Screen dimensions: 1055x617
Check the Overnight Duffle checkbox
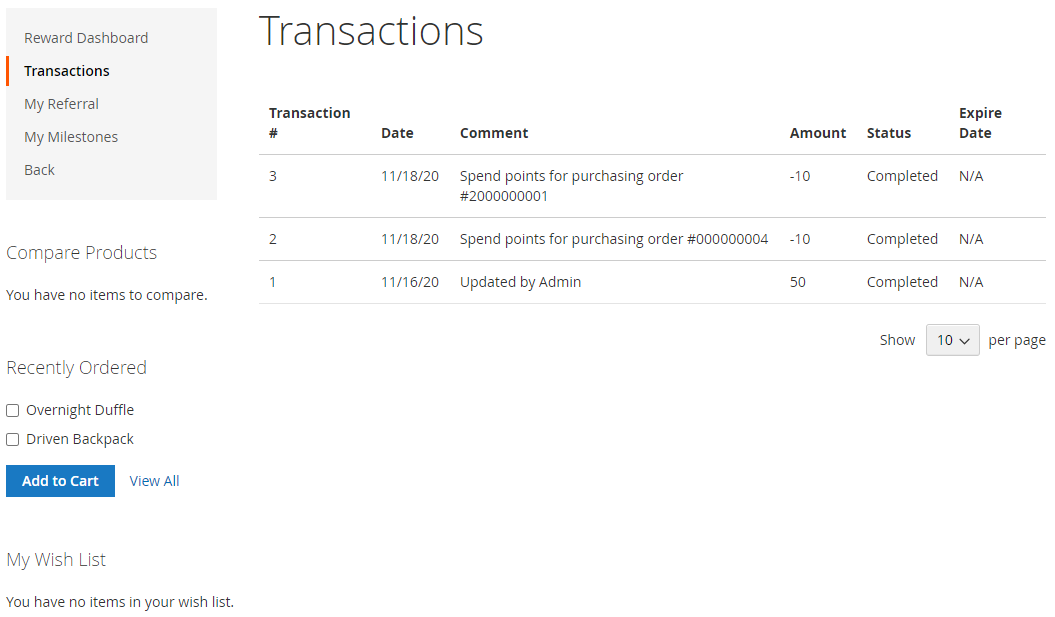click(13, 410)
